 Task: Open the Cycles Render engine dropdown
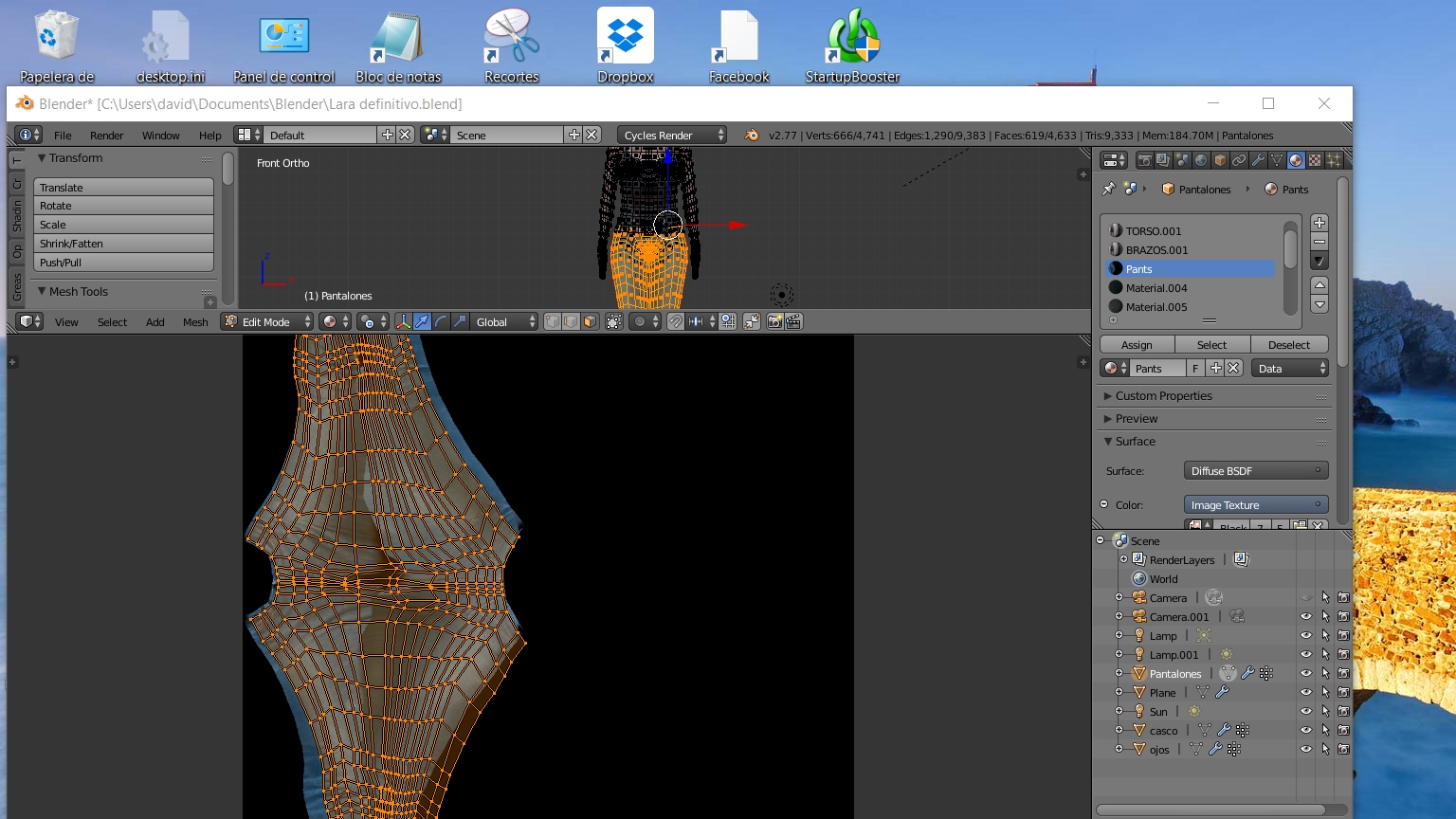[x=672, y=136]
